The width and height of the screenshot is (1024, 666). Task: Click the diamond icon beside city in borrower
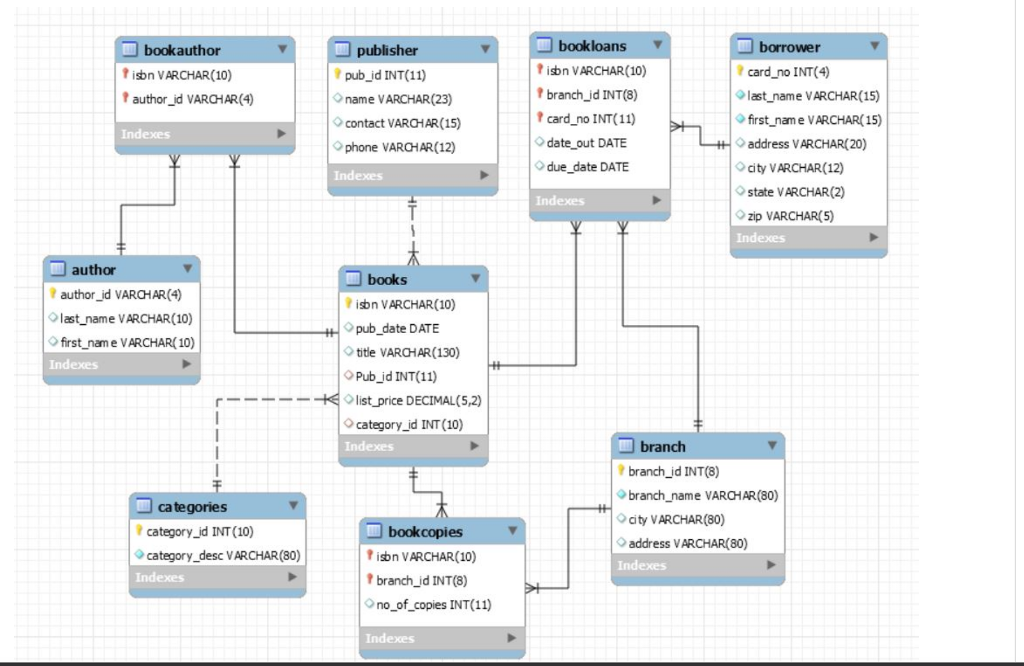[738, 167]
